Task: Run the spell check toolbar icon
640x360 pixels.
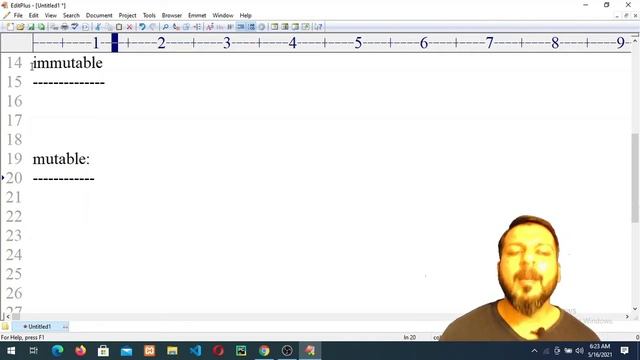Action: click(75, 27)
